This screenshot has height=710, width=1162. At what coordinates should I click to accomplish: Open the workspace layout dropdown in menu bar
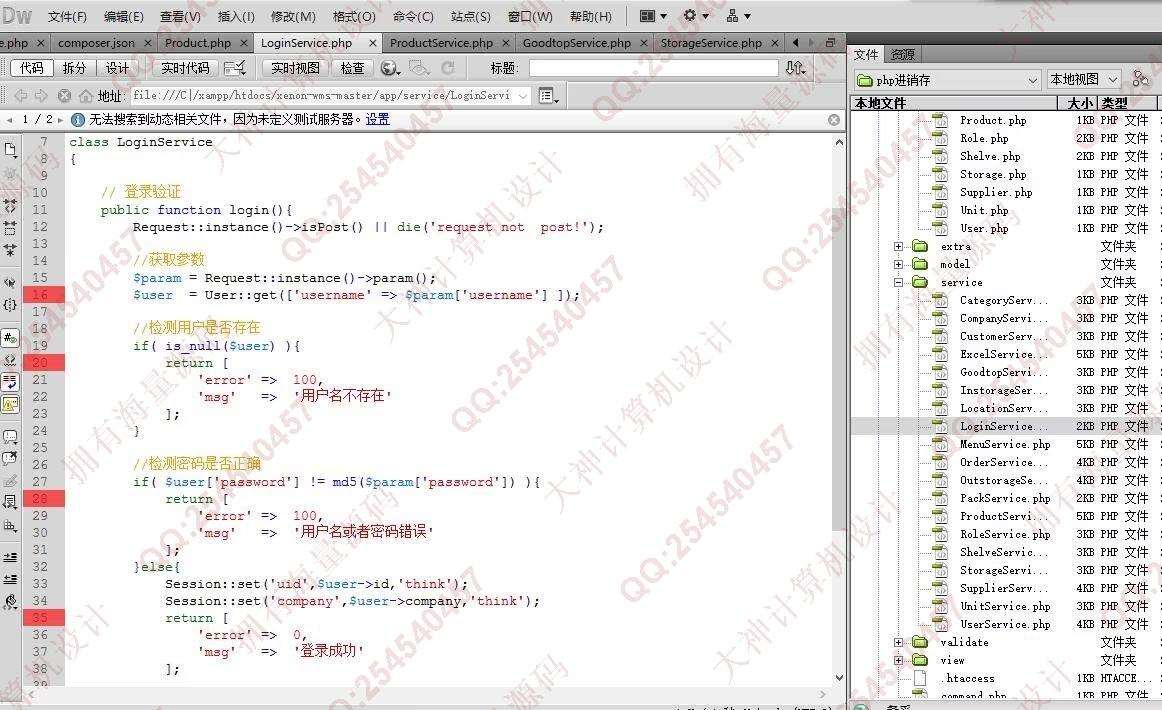tap(653, 16)
